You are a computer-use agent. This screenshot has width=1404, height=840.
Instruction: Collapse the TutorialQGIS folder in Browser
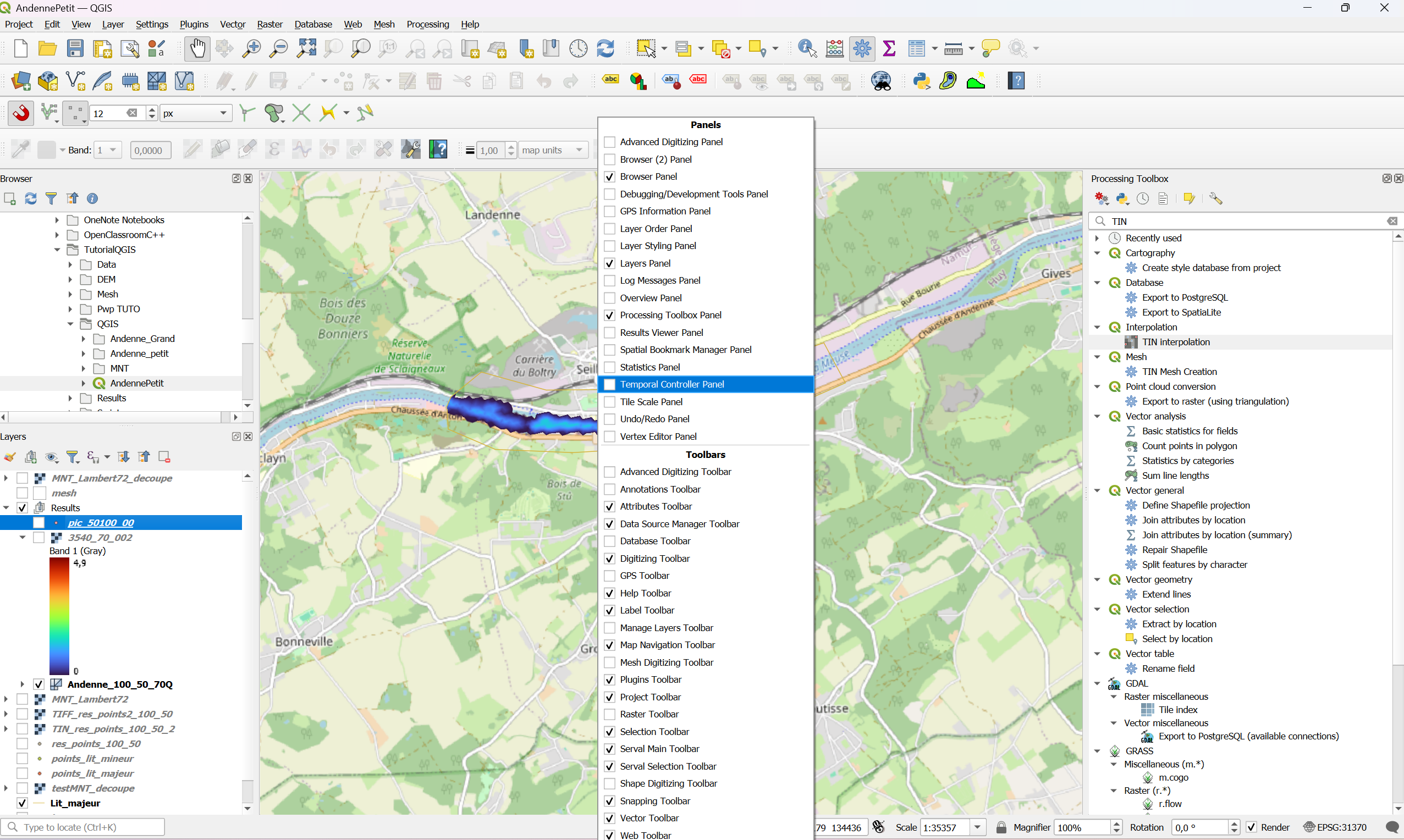tap(57, 250)
